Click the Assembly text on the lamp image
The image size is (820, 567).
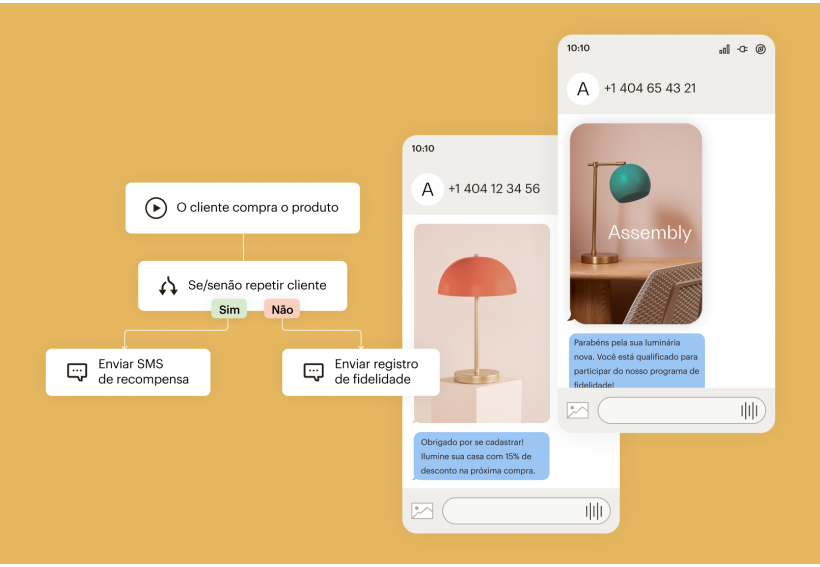[x=650, y=233]
